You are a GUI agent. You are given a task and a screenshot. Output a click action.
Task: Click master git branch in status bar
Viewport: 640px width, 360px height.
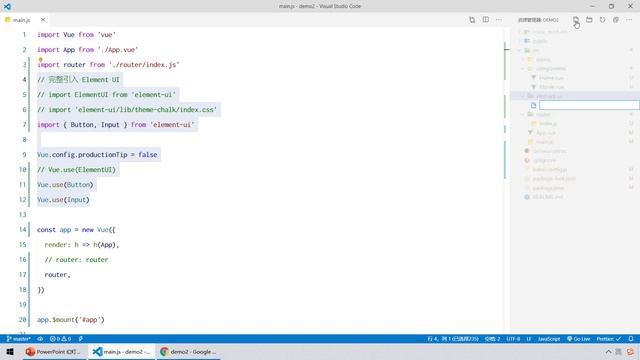[19, 339]
